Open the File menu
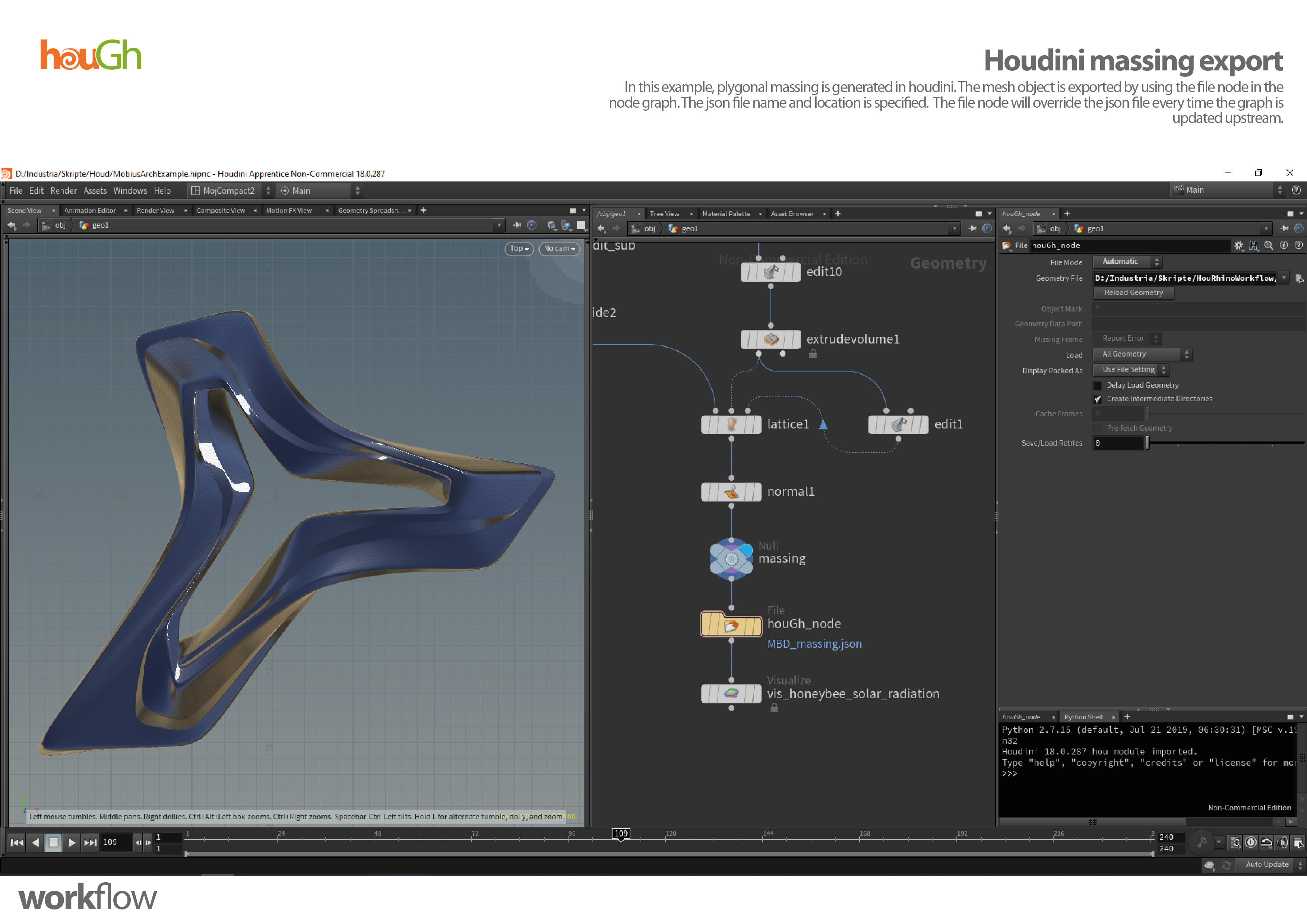The width and height of the screenshot is (1307, 924). tap(16, 191)
